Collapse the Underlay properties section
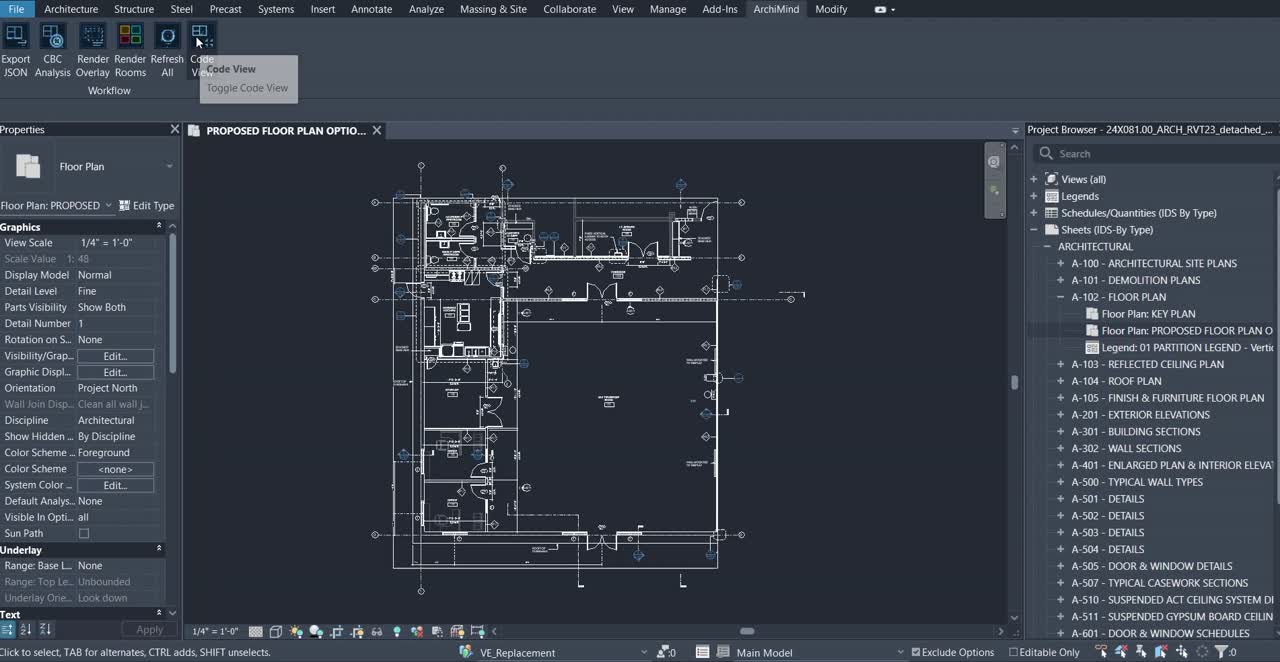Image resolution: width=1280 pixels, height=662 pixels. point(158,549)
